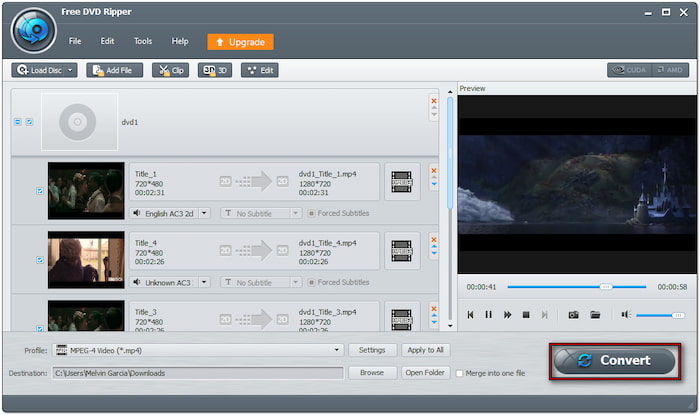Enable Forced Subtitles for Title_1
The height and width of the screenshot is (415, 700).
point(311,213)
